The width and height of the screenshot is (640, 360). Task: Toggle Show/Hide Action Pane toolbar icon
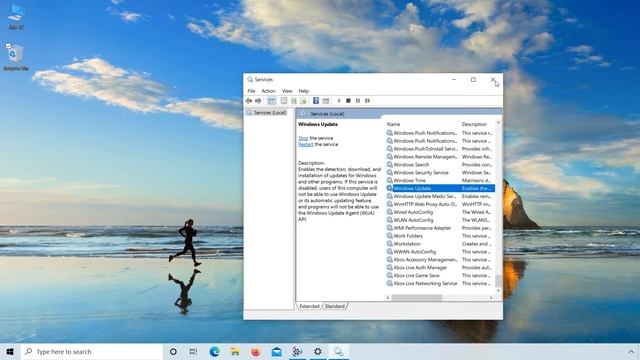pyautogui.click(x=326, y=101)
